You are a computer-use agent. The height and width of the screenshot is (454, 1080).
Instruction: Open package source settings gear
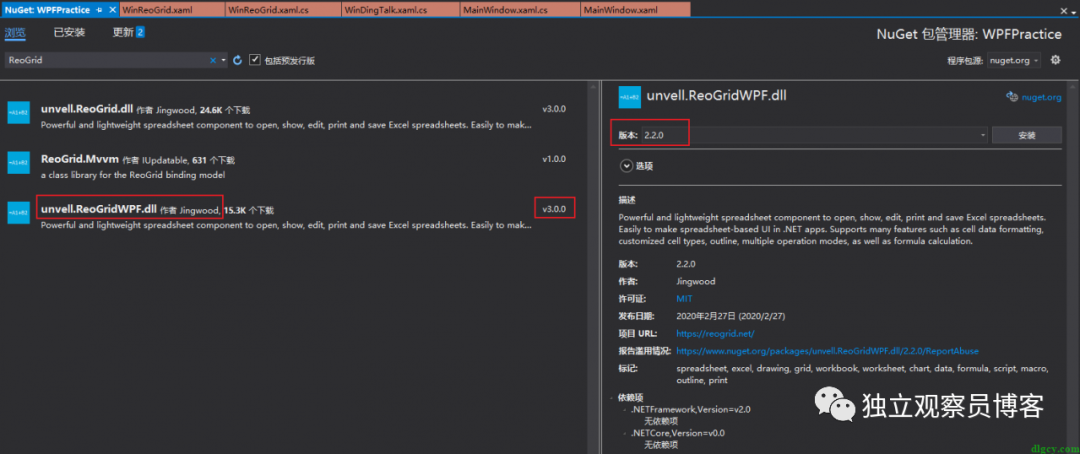point(1055,60)
